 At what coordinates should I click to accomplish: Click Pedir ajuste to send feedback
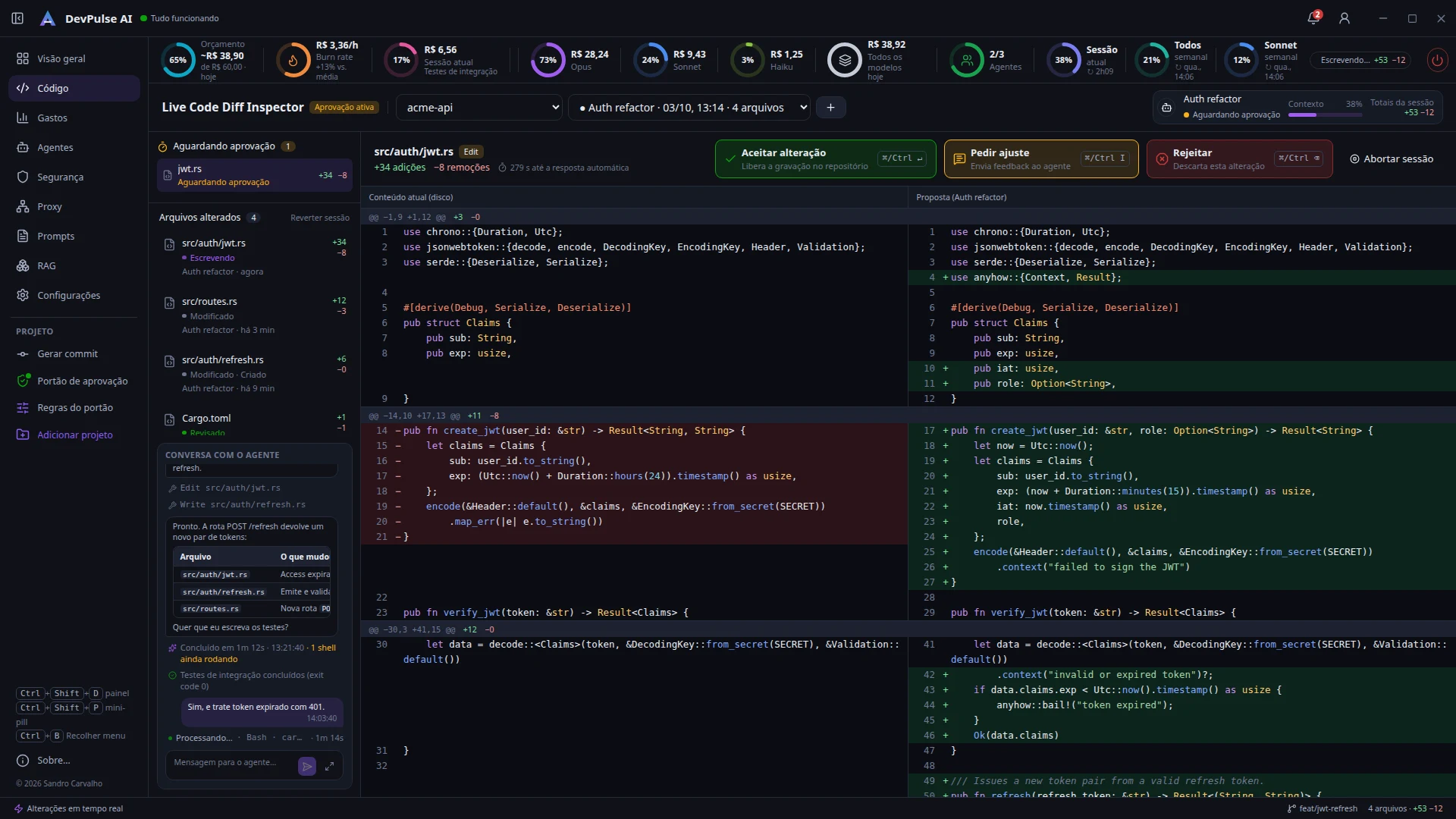pyautogui.click(x=1041, y=159)
